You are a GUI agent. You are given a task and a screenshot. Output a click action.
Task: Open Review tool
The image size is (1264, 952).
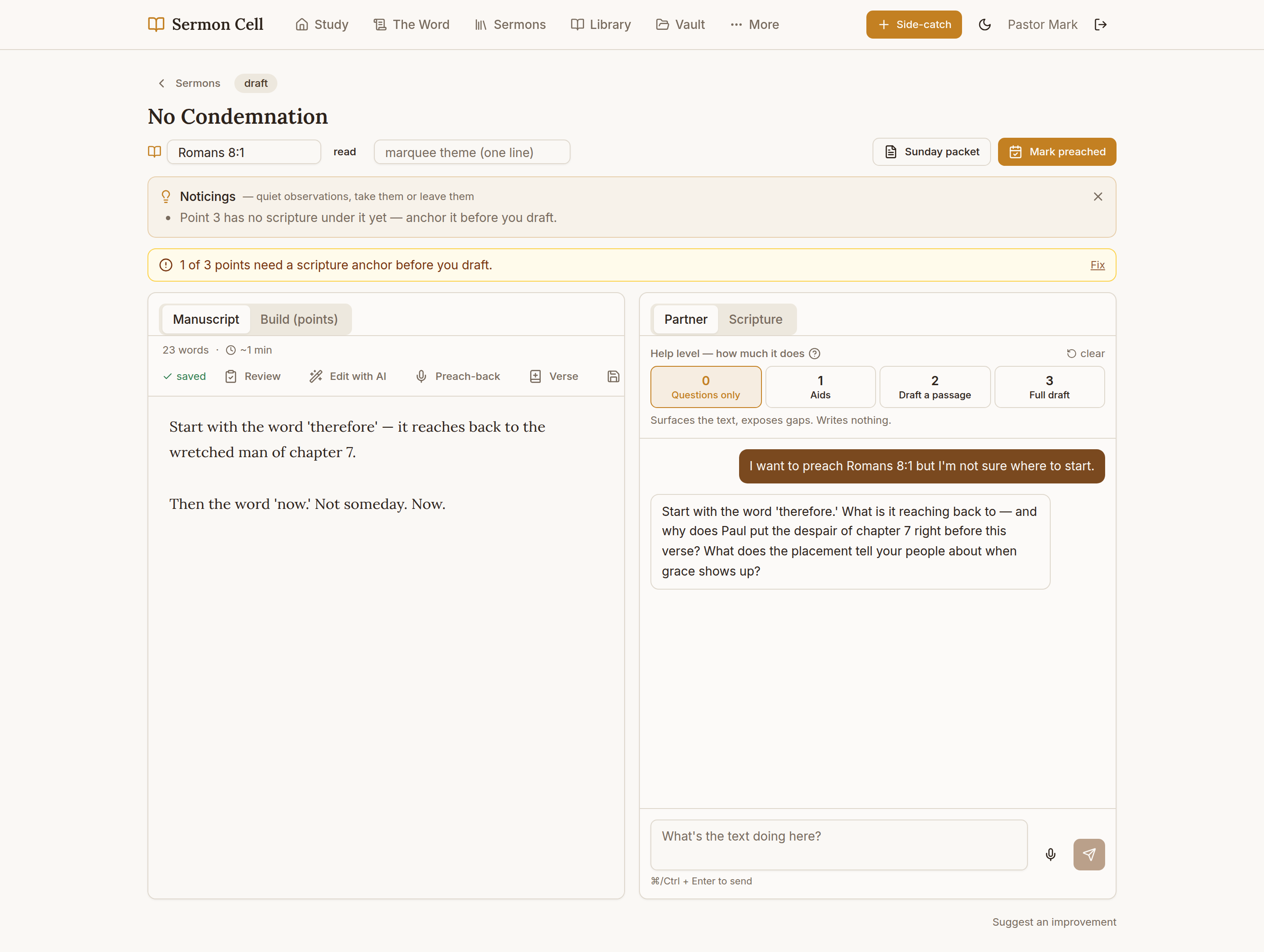(x=252, y=376)
